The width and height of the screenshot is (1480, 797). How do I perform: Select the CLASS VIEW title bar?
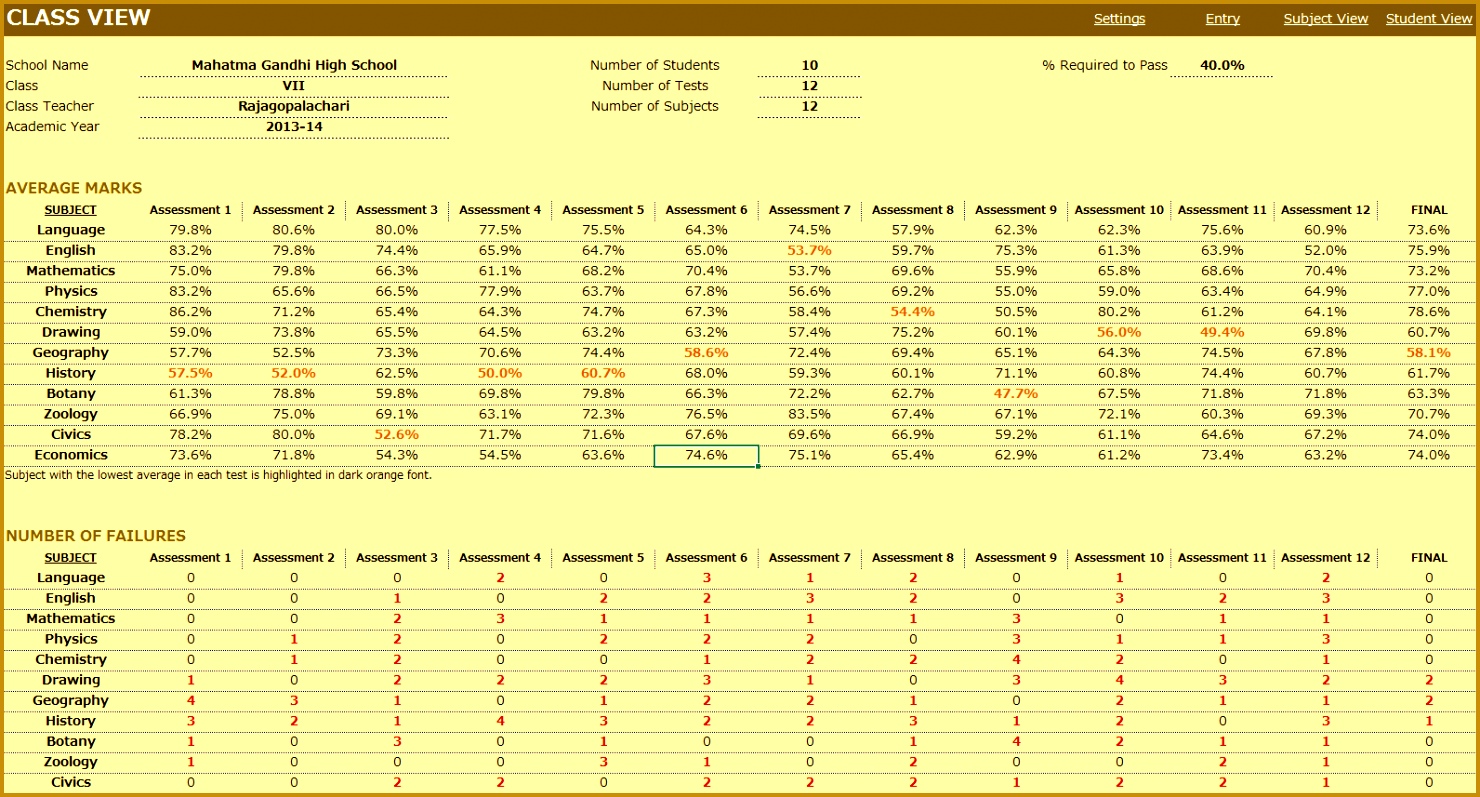point(77,17)
